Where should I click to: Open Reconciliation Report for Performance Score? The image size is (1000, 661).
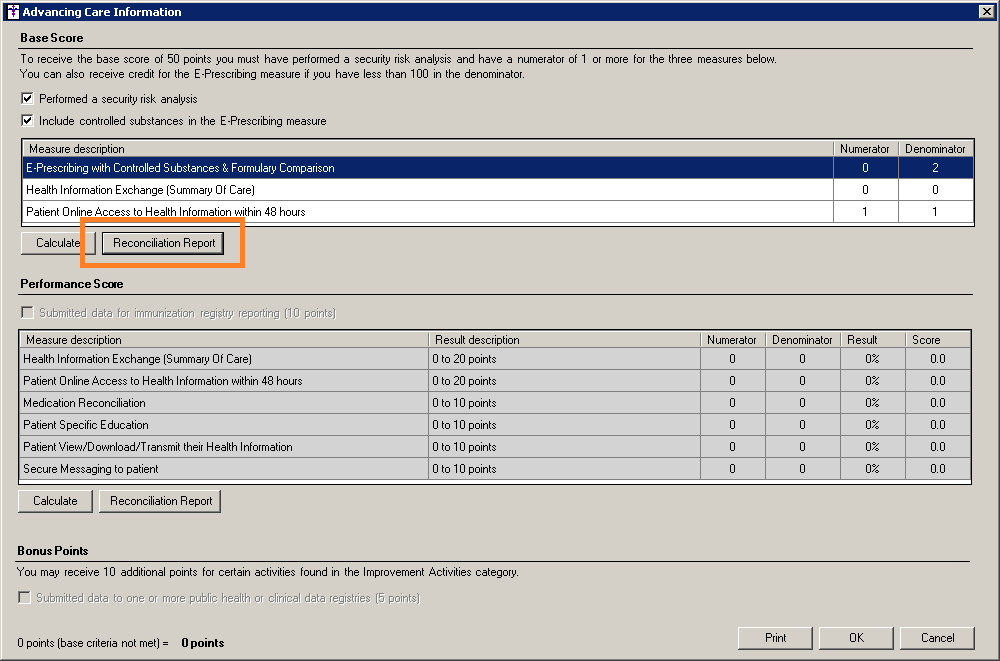click(161, 501)
